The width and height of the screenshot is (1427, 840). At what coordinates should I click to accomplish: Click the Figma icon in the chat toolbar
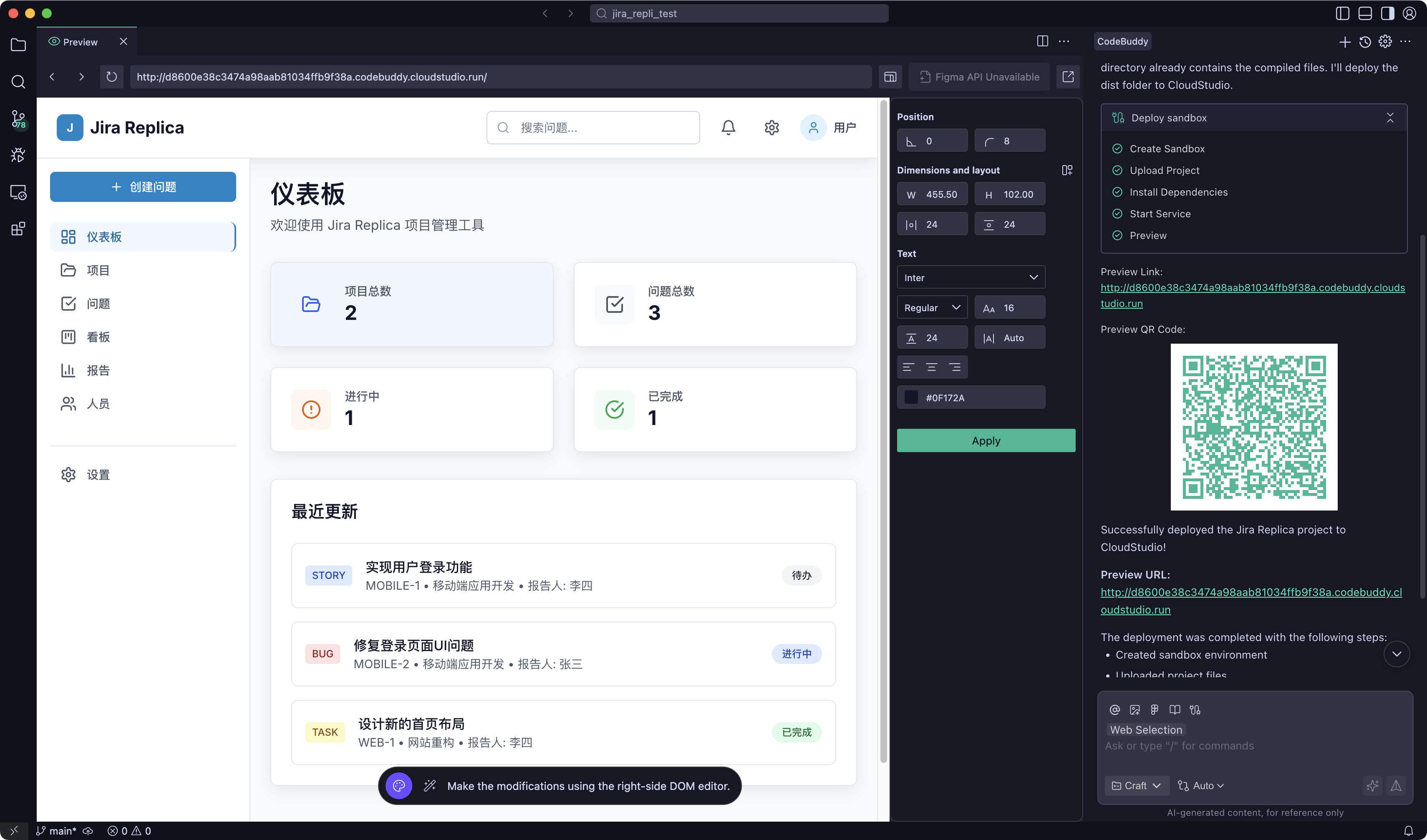1155,709
